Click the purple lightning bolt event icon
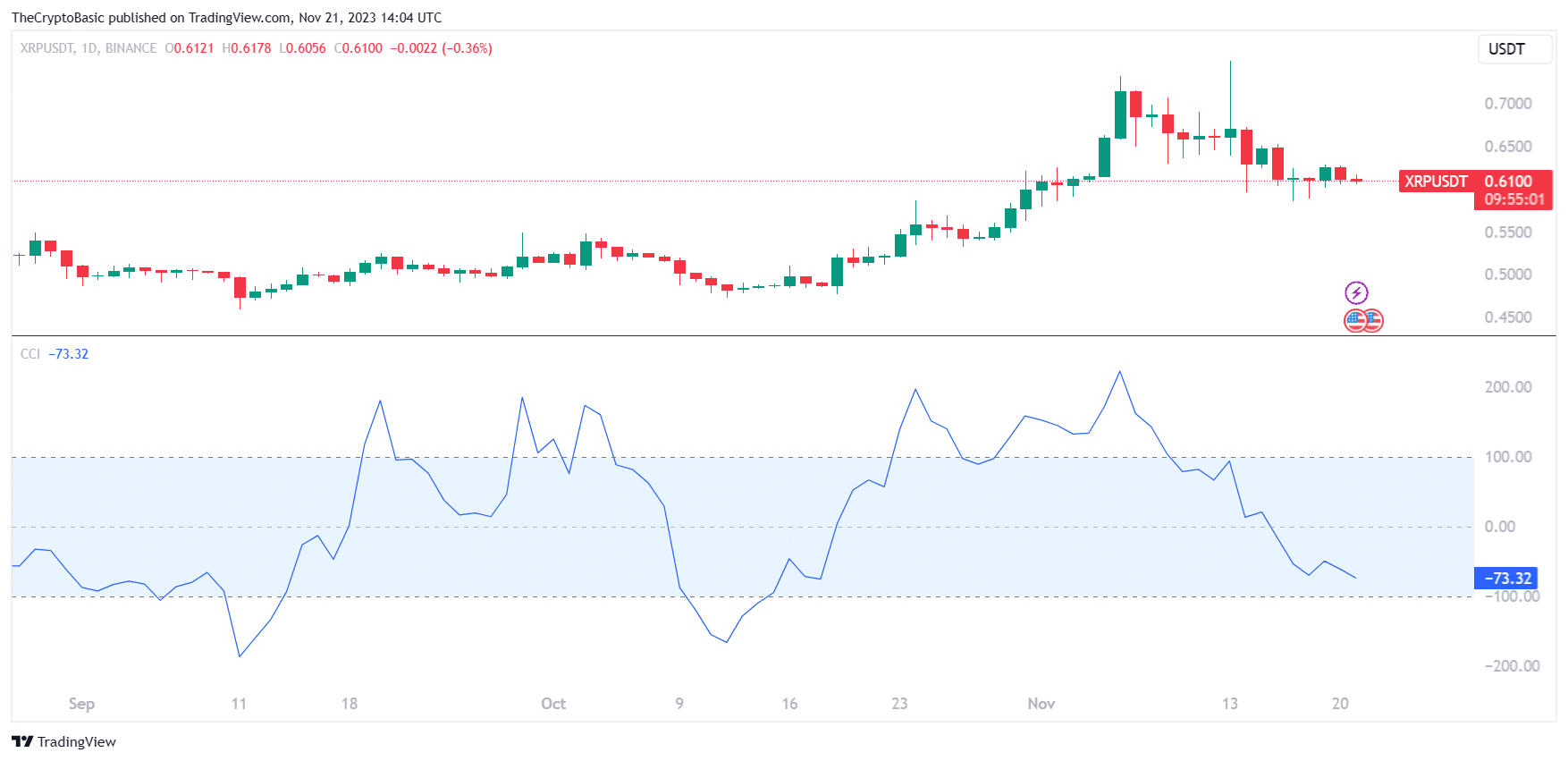This screenshot has width=1568, height=761. pyautogui.click(x=1356, y=292)
